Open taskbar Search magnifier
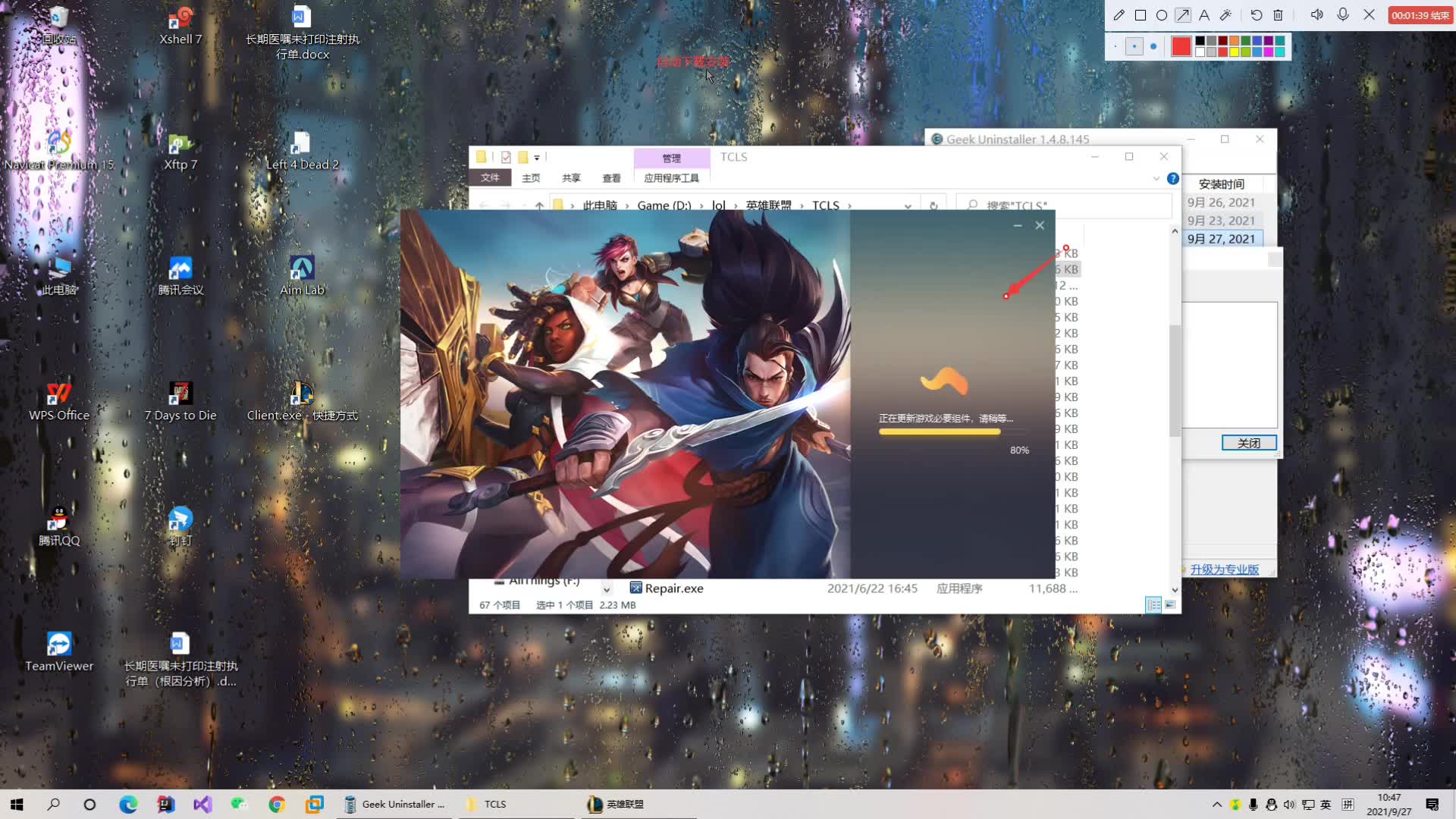The width and height of the screenshot is (1456, 819). click(53, 805)
